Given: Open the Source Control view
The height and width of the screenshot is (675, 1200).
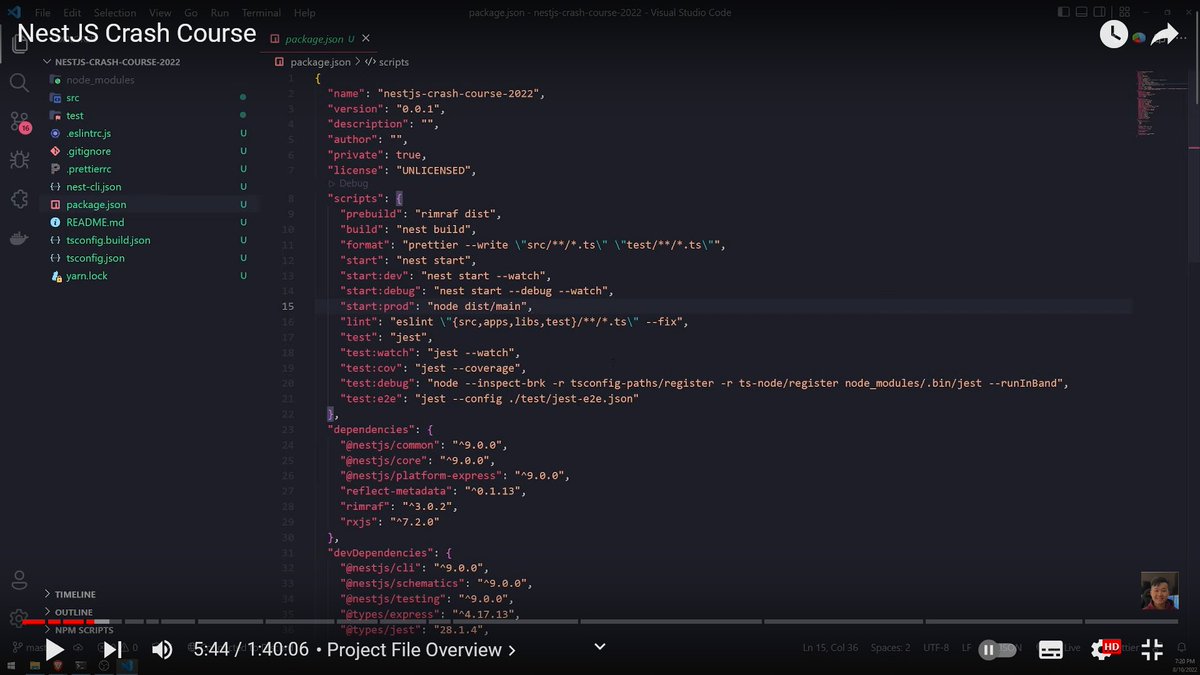Looking at the screenshot, I should (x=19, y=121).
